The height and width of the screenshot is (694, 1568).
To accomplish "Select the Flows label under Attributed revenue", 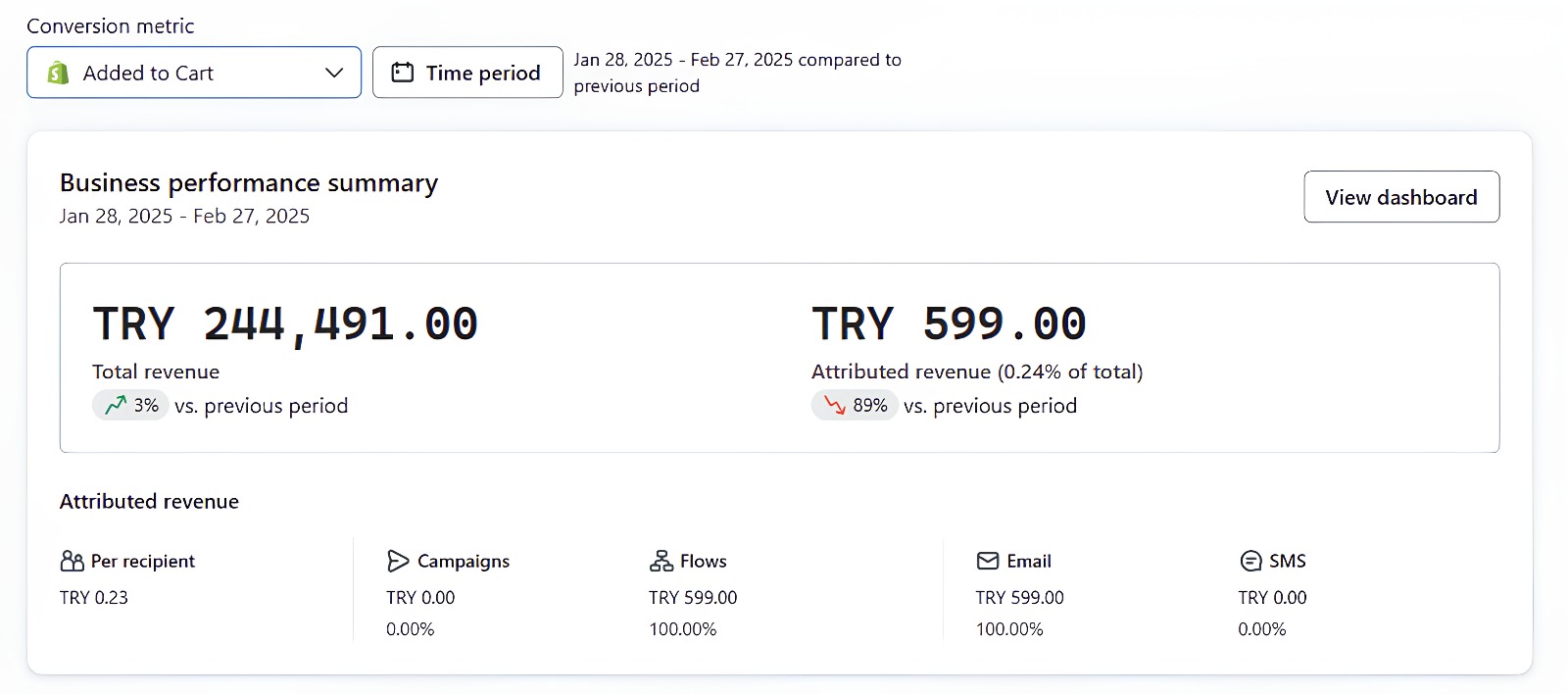I will (x=704, y=561).
